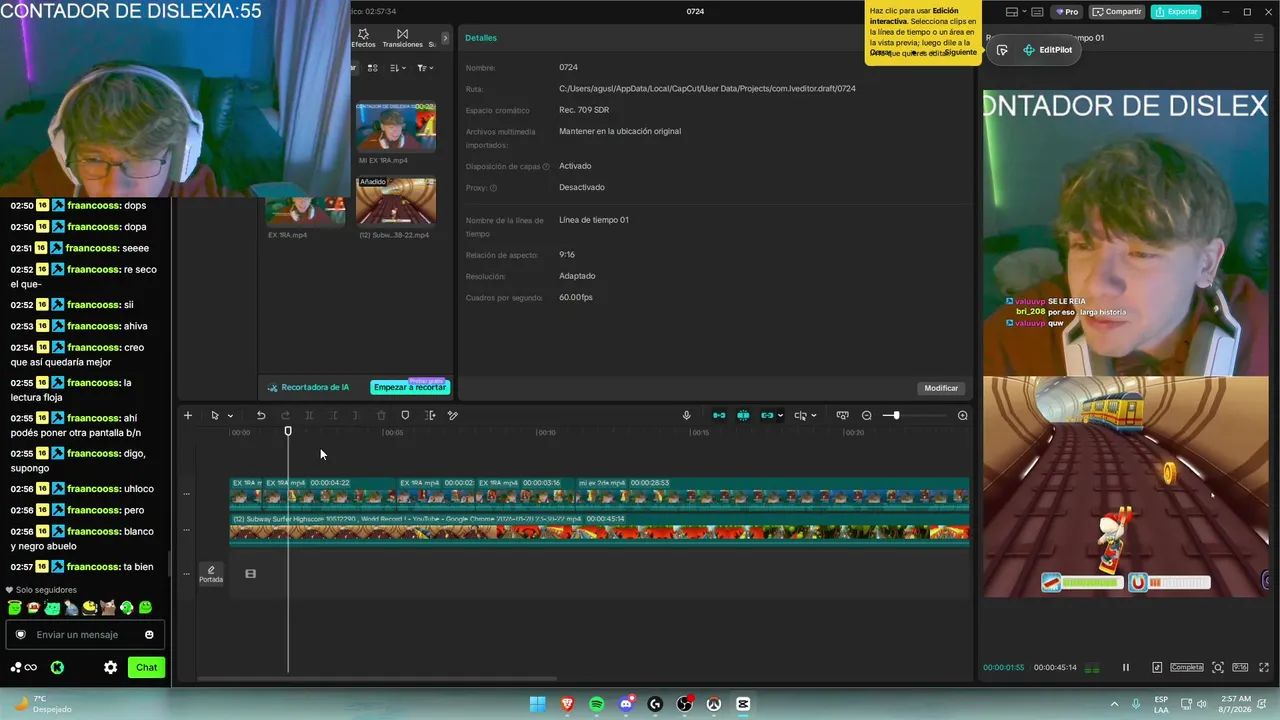Viewport: 1280px width, 720px height.
Task: Click the magic edit wand icon
Action: point(453,415)
